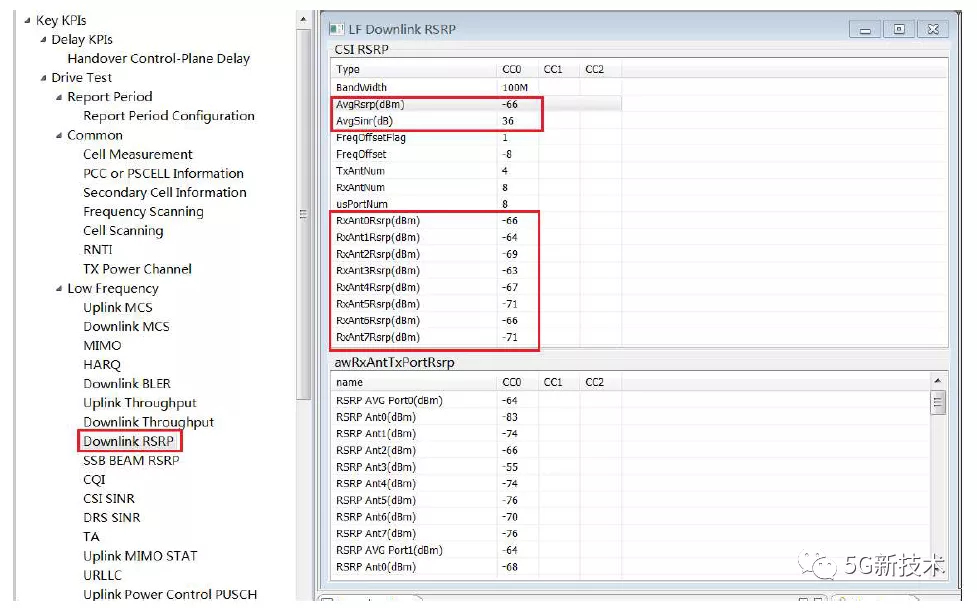Select the RxAnt5Rsrp(dBm) row

[476, 304]
